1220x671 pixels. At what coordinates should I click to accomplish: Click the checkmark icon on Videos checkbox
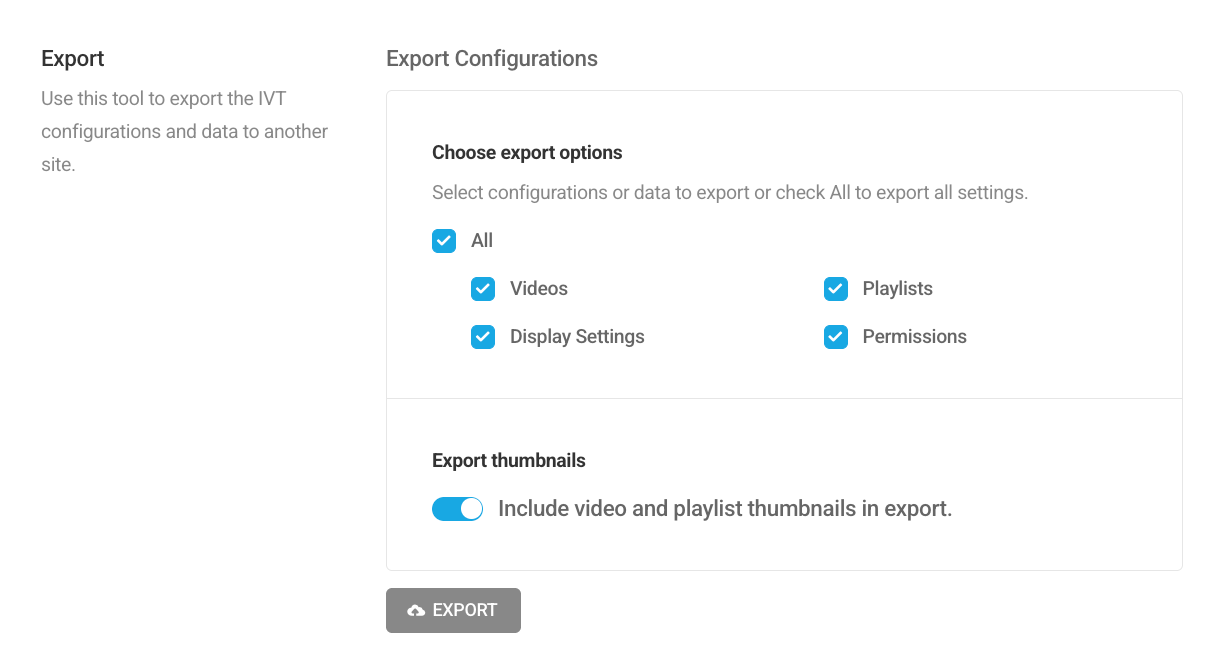pyautogui.click(x=483, y=288)
